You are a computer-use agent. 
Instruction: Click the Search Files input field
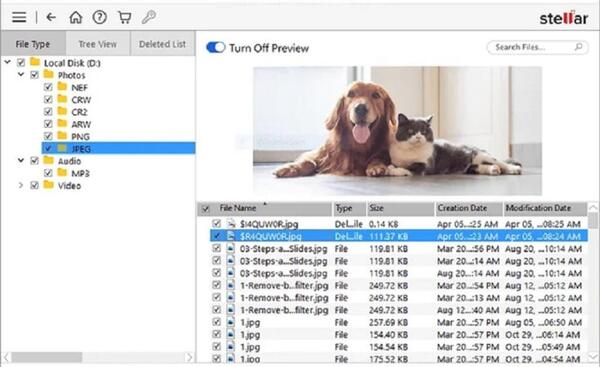537,47
